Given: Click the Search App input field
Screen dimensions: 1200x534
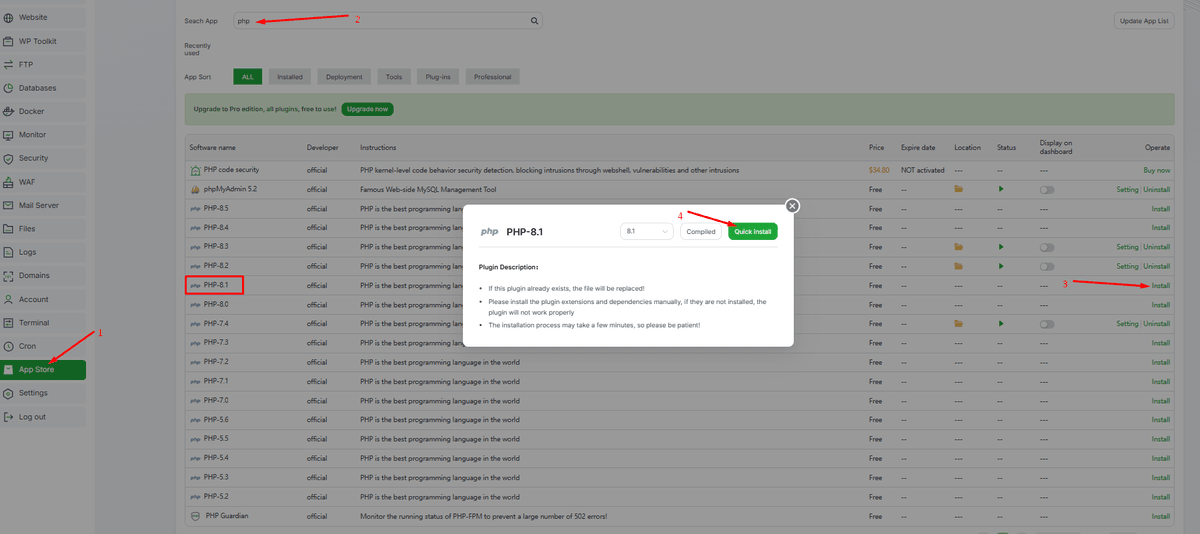Looking at the screenshot, I should [x=380, y=20].
